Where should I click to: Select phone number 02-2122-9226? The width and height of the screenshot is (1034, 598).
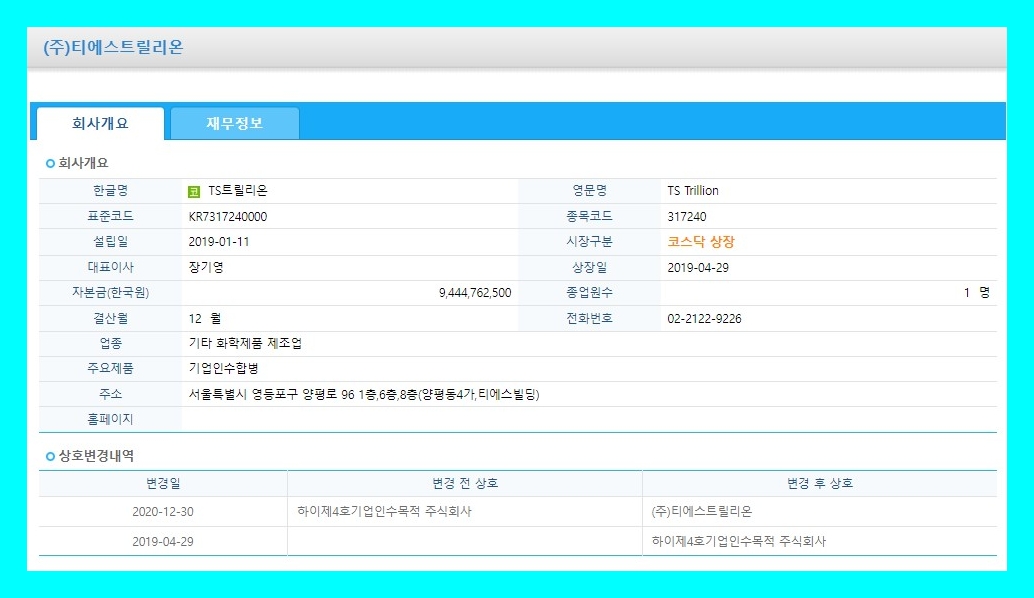coord(704,318)
